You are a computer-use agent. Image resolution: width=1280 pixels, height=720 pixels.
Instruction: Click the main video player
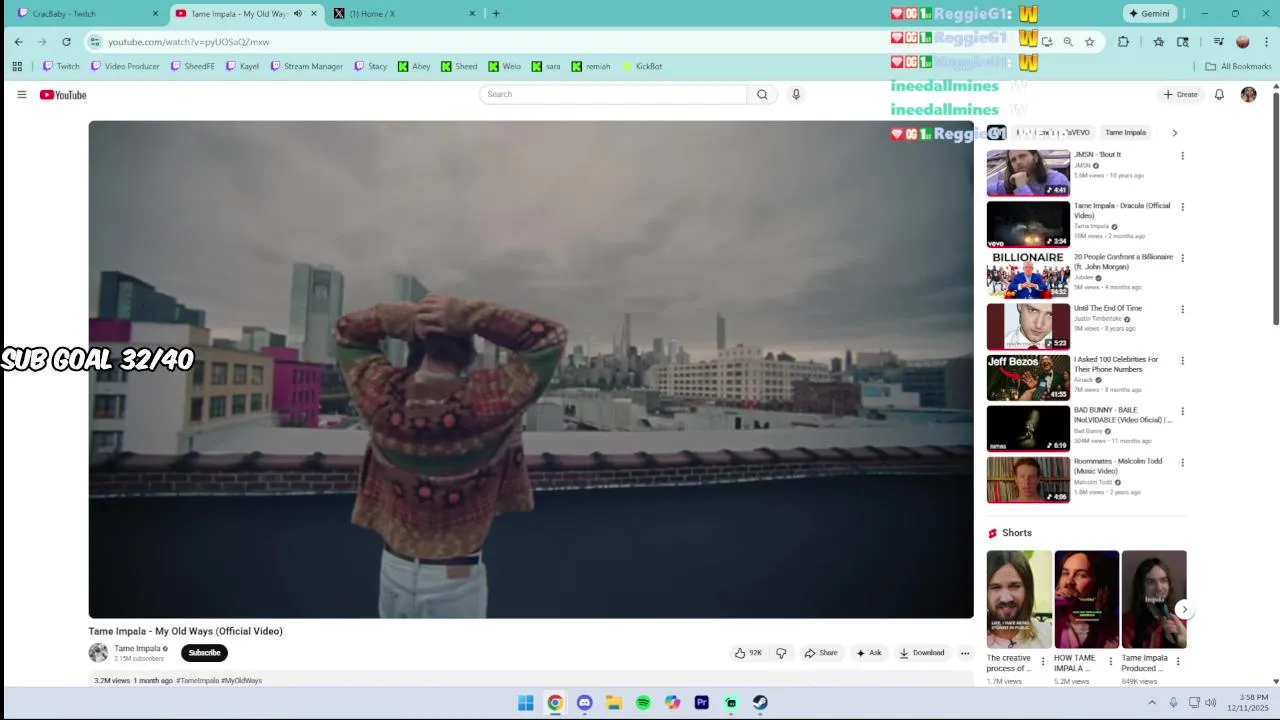pyautogui.click(x=531, y=370)
